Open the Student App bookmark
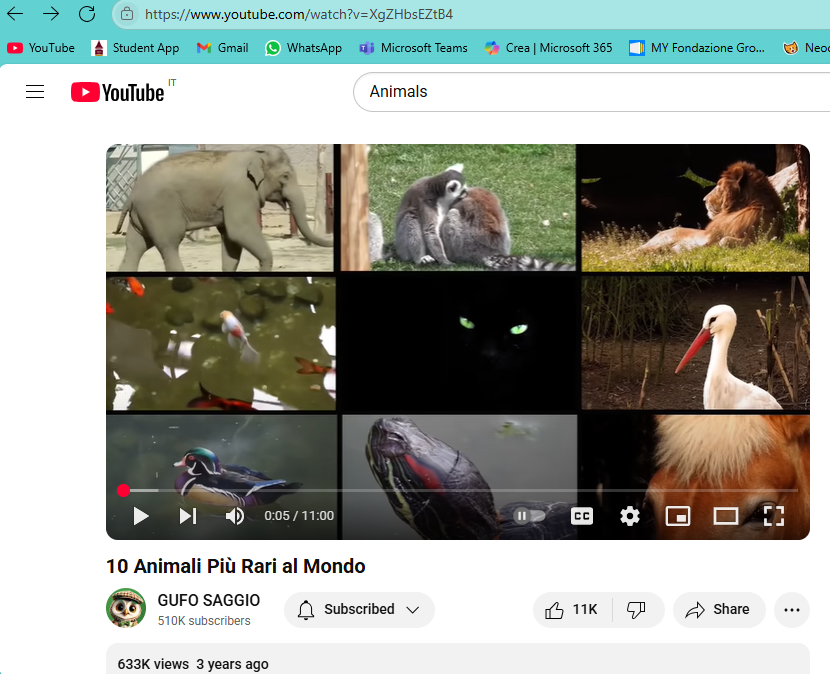Viewport: 830px width, 674px height. [x=135, y=48]
